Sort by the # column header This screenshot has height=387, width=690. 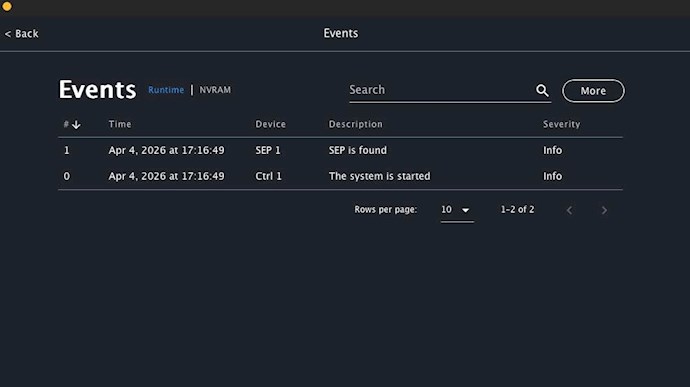pyautogui.click(x=66, y=124)
